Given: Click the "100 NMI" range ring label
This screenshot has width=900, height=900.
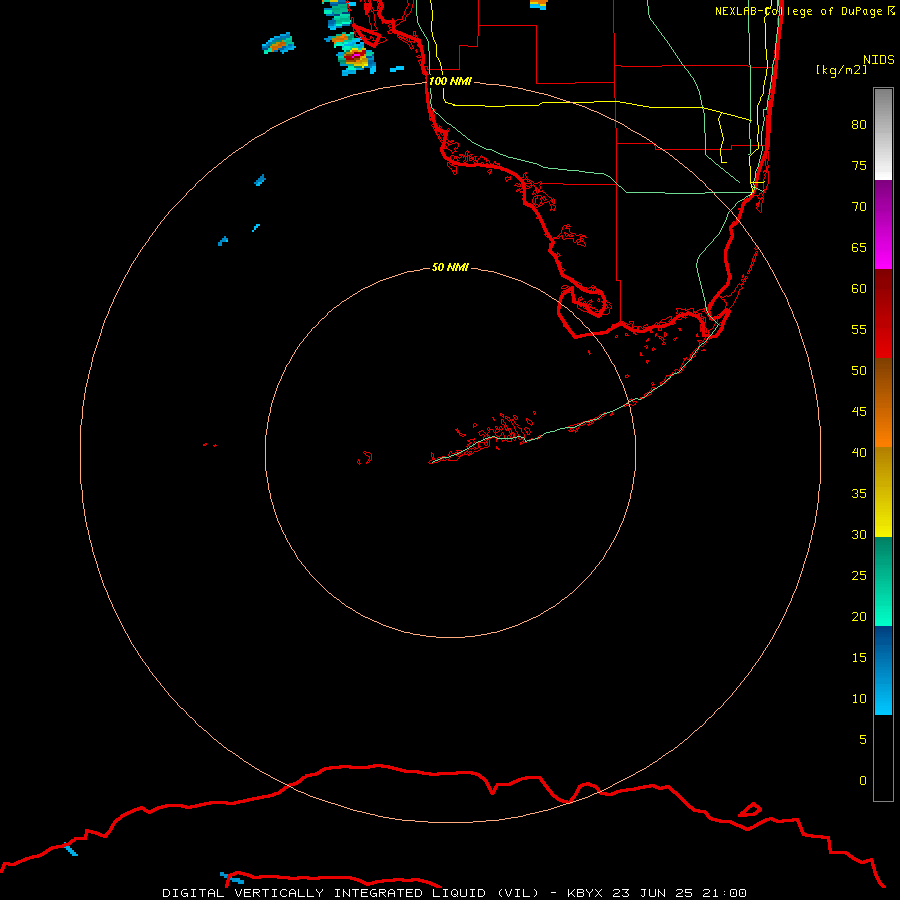Looking at the screenshot, I should coord(450,81).
